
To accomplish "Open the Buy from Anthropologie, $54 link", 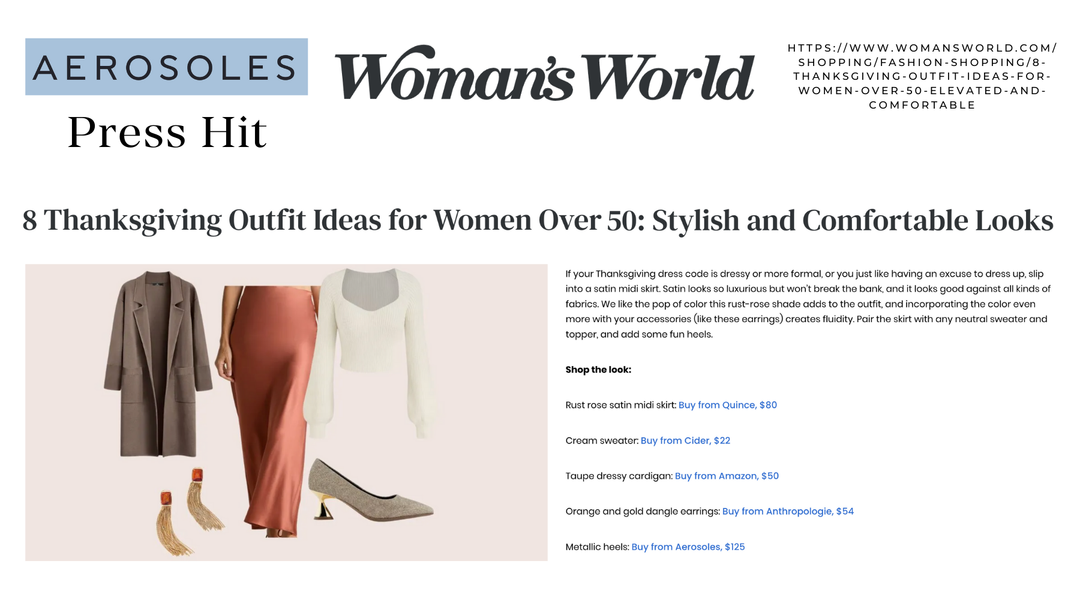I will (x=787, y=511).
